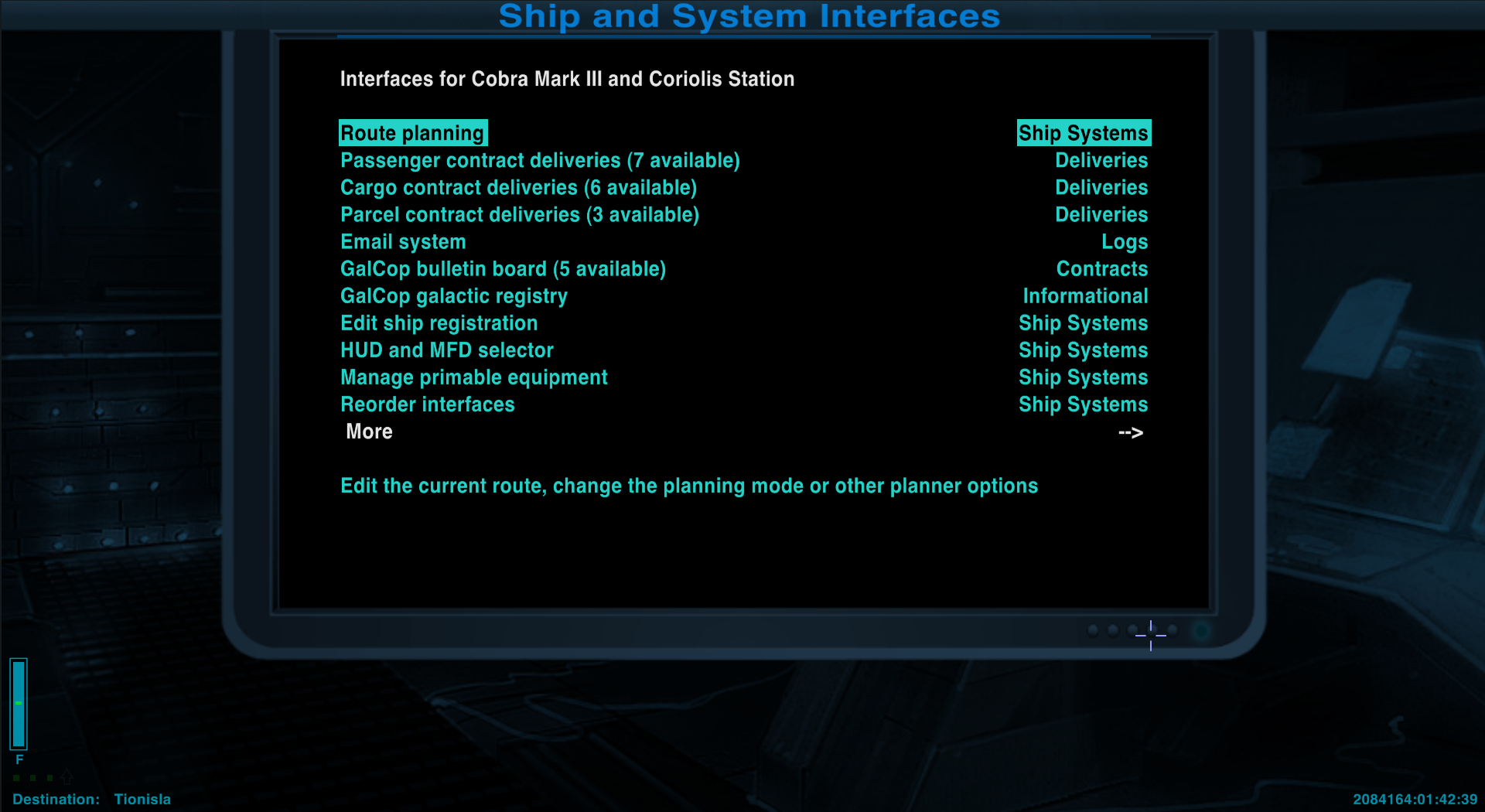Click the Informational category label
This screenshot has width=1485, height=812.
click(x=1084, y=295)
